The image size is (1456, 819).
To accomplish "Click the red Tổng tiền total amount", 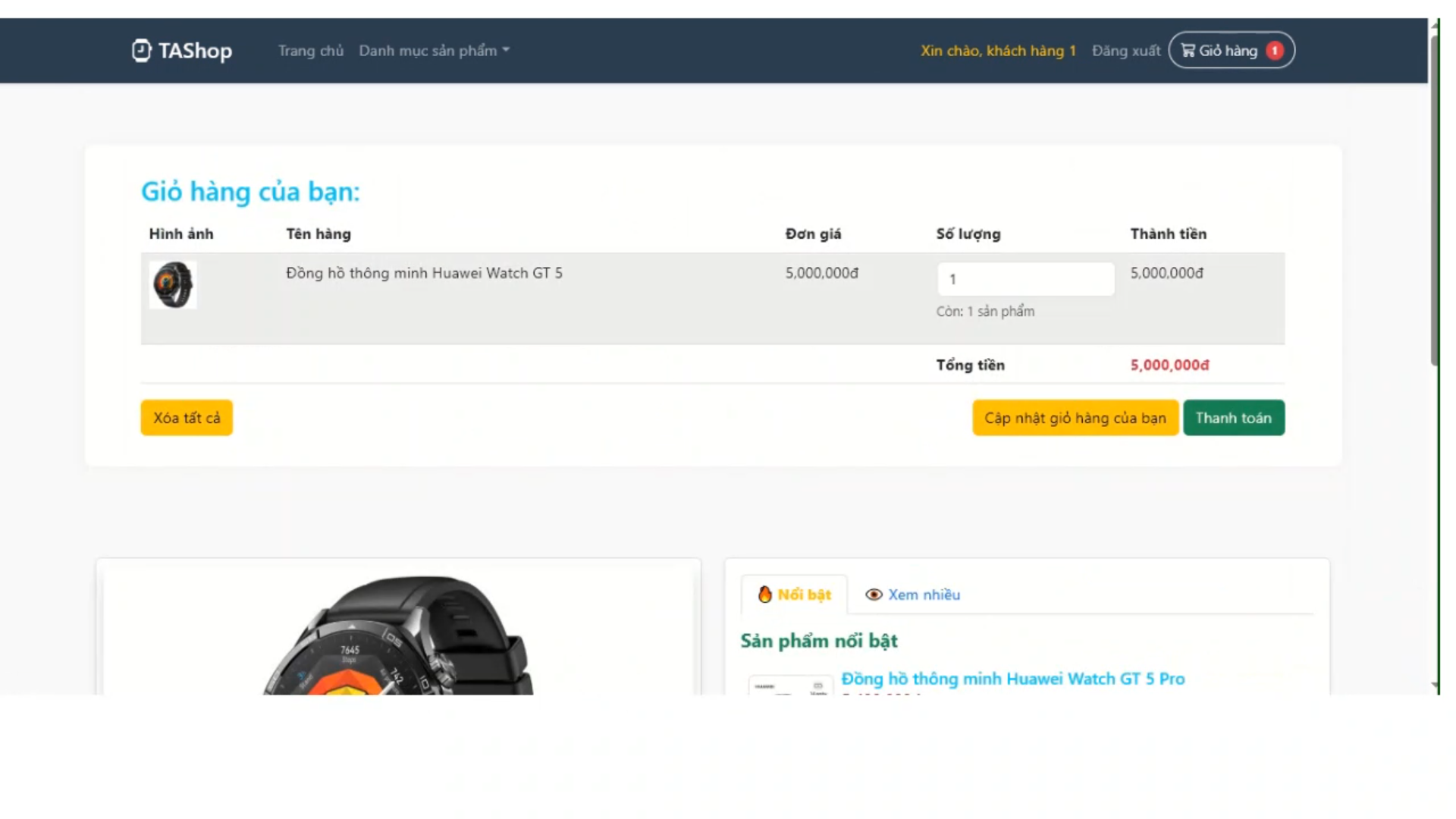I will click(1170, 365).
